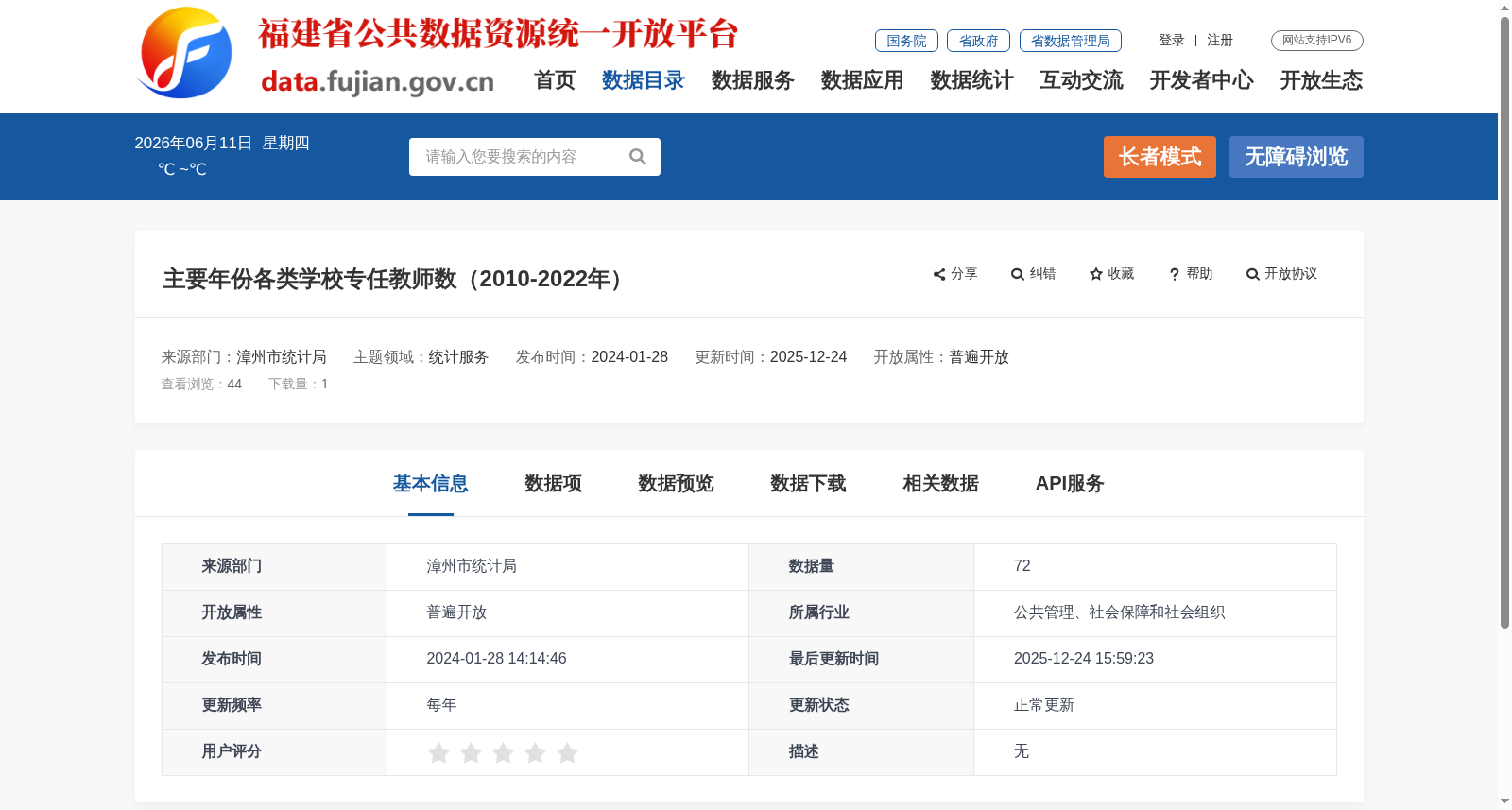This screenshot has width=1512, height=810.
Task: Rate one star in 用户评分
Action: (x=438, y=752)
